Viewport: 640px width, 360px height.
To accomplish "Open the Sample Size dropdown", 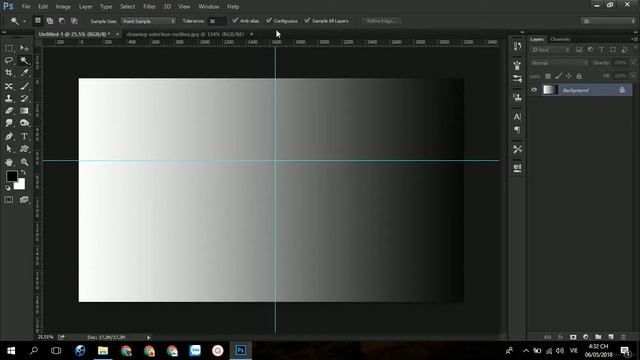I will [x=149, y=21].
